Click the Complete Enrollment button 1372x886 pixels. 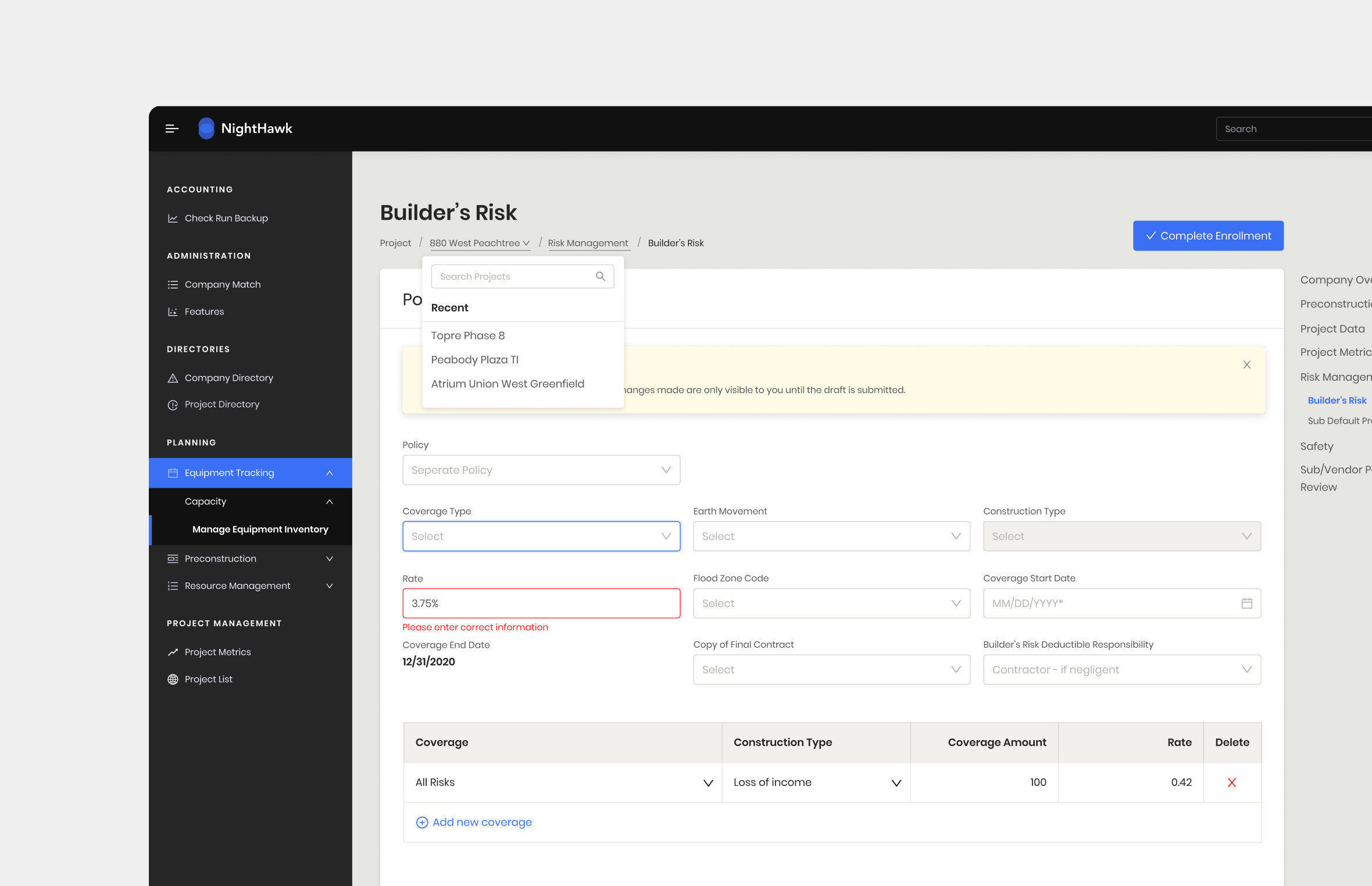tap(1207, 235)
